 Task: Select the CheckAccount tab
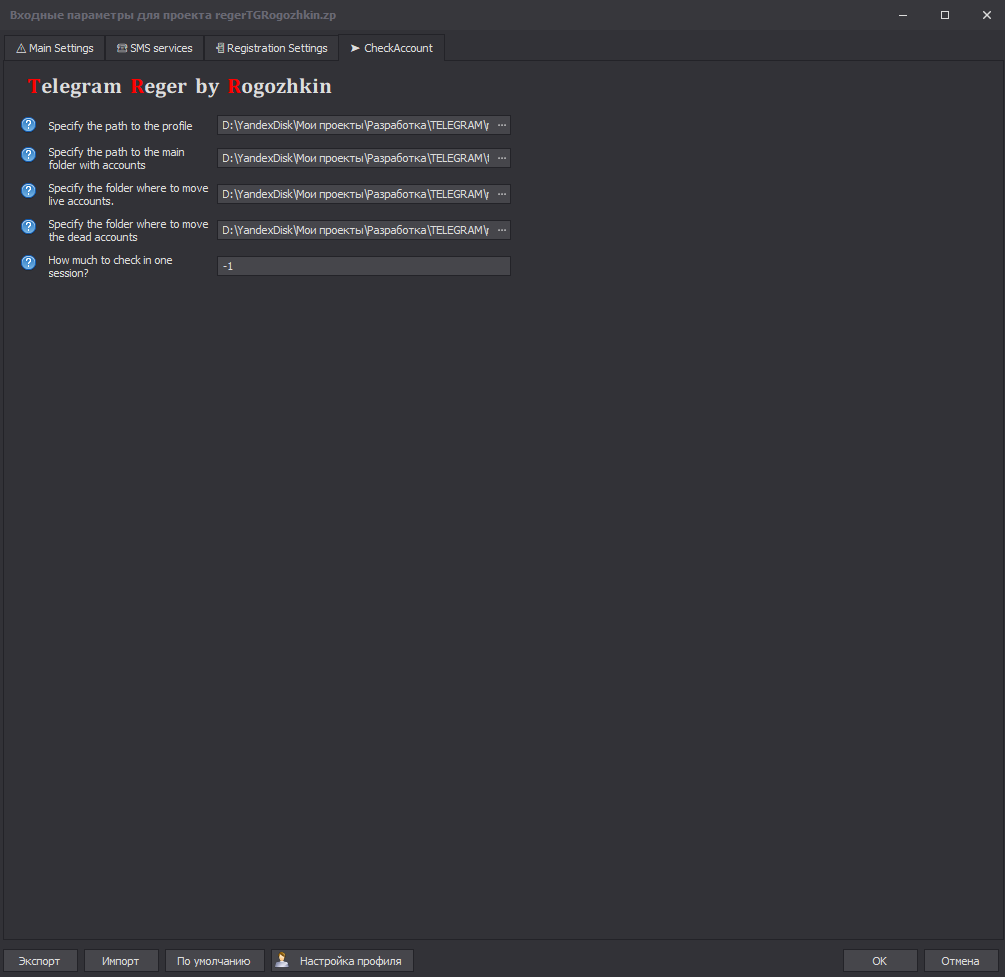(392, 48)
